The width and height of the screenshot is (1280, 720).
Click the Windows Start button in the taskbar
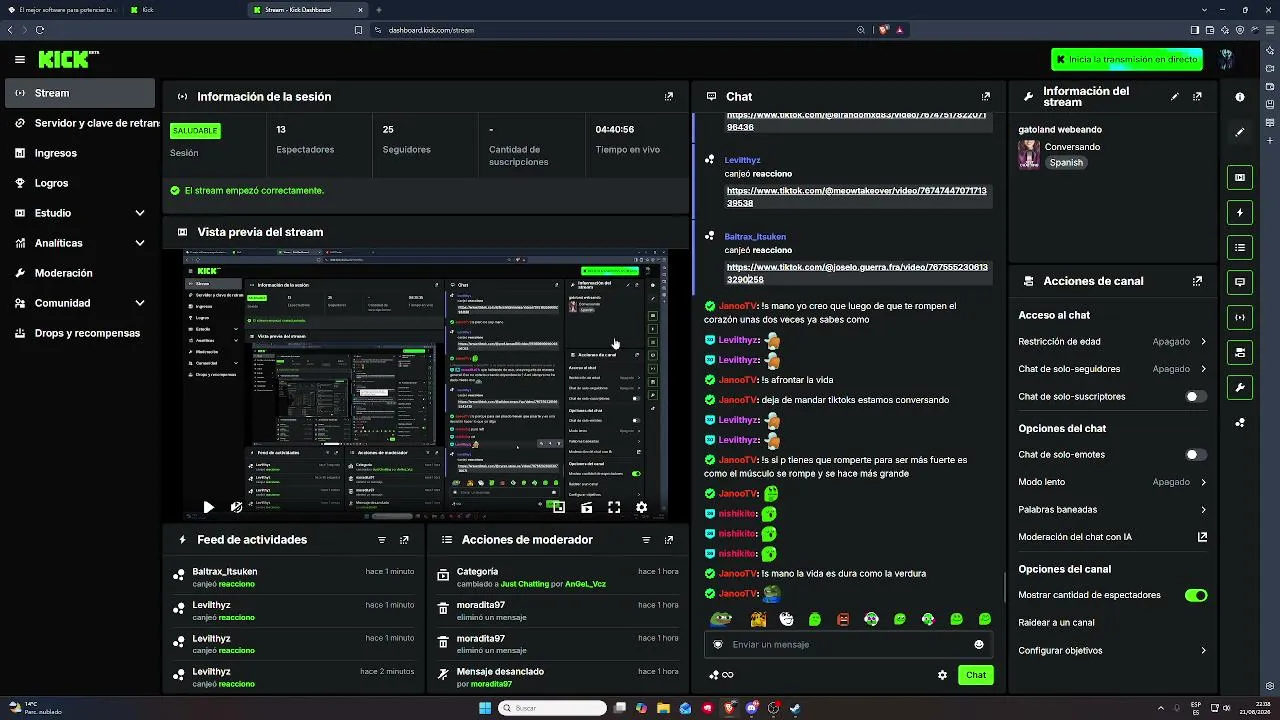pos(485,708)
